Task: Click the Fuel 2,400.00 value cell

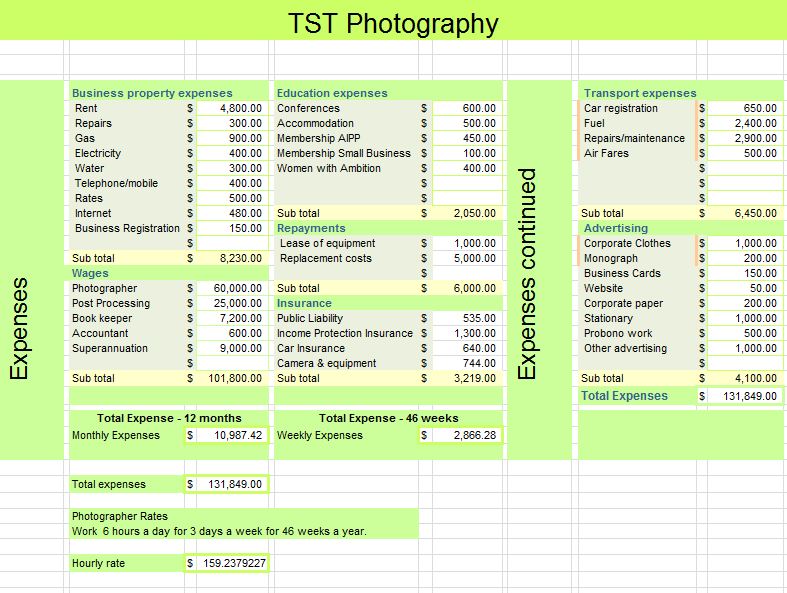Action: pyautogui.click(x=745, y=123)
